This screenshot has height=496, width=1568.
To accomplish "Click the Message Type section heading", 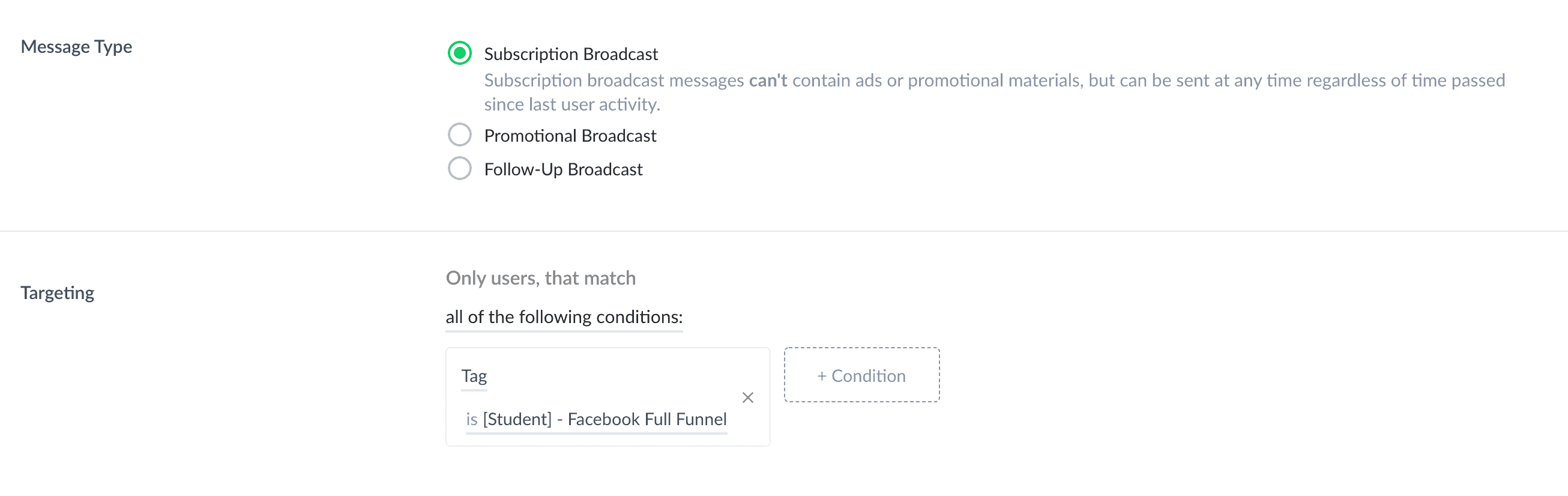I will [76, 46].
